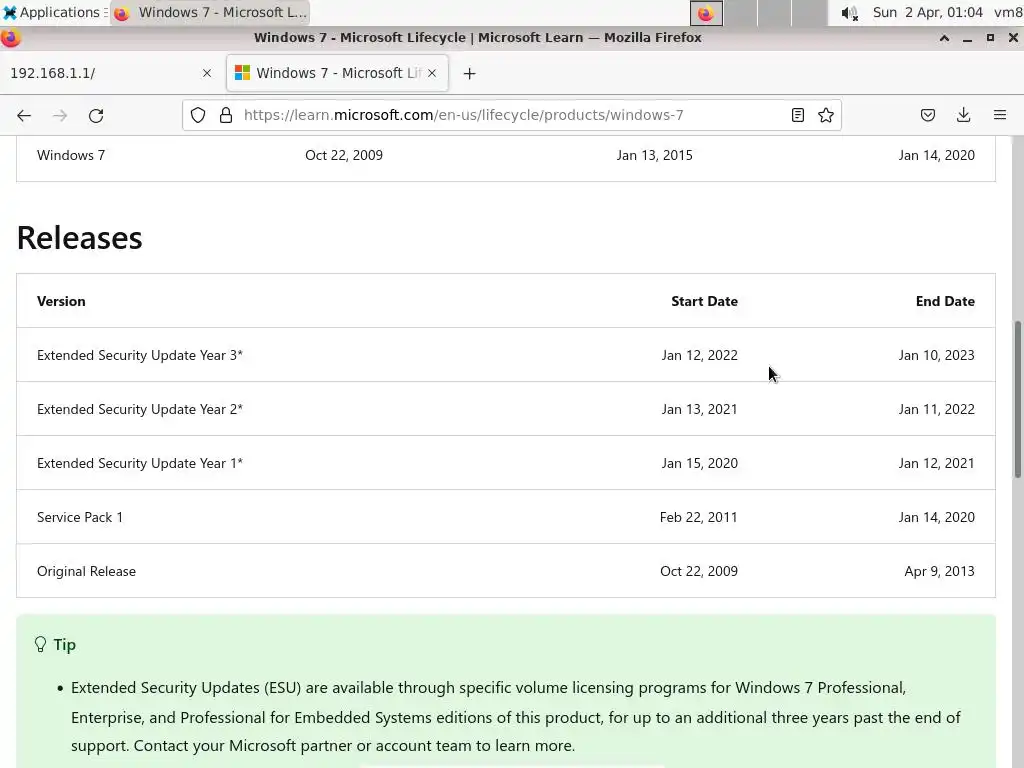Go back to the previous page
This screenshot has width=1024, height=768.
tap(24, 116)
